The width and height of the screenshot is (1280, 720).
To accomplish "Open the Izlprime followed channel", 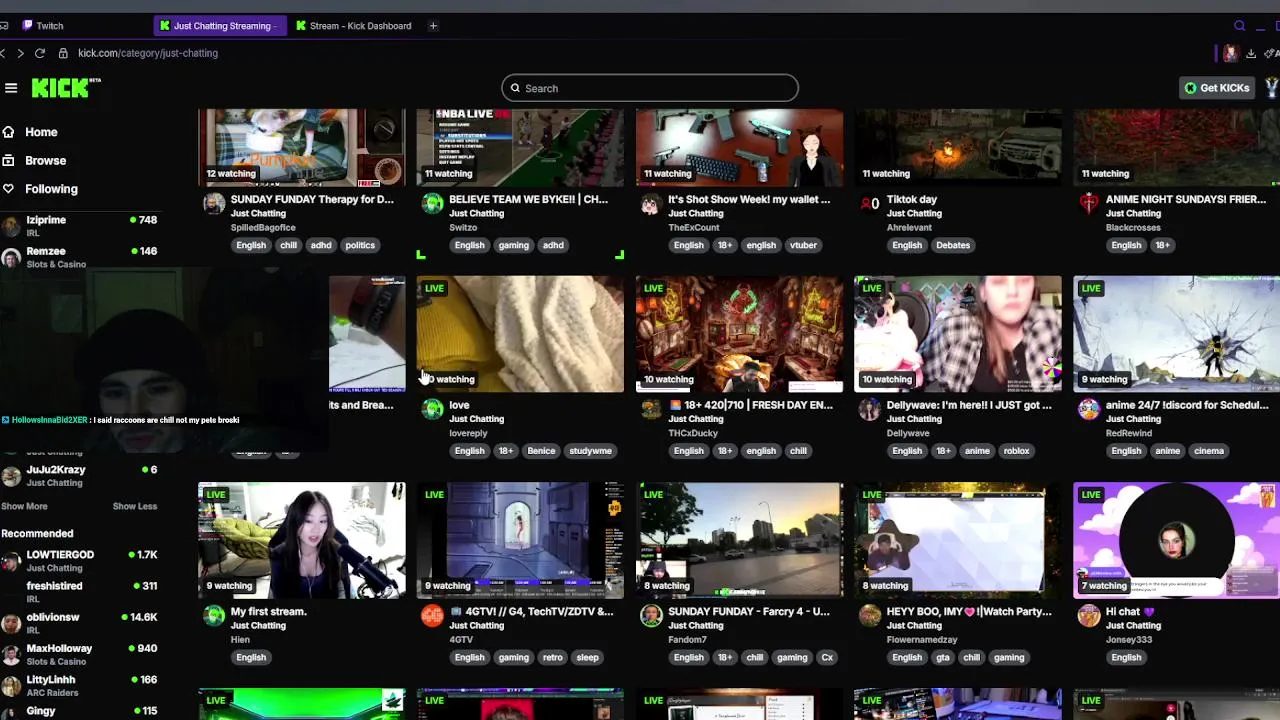I will click(80, 226).
